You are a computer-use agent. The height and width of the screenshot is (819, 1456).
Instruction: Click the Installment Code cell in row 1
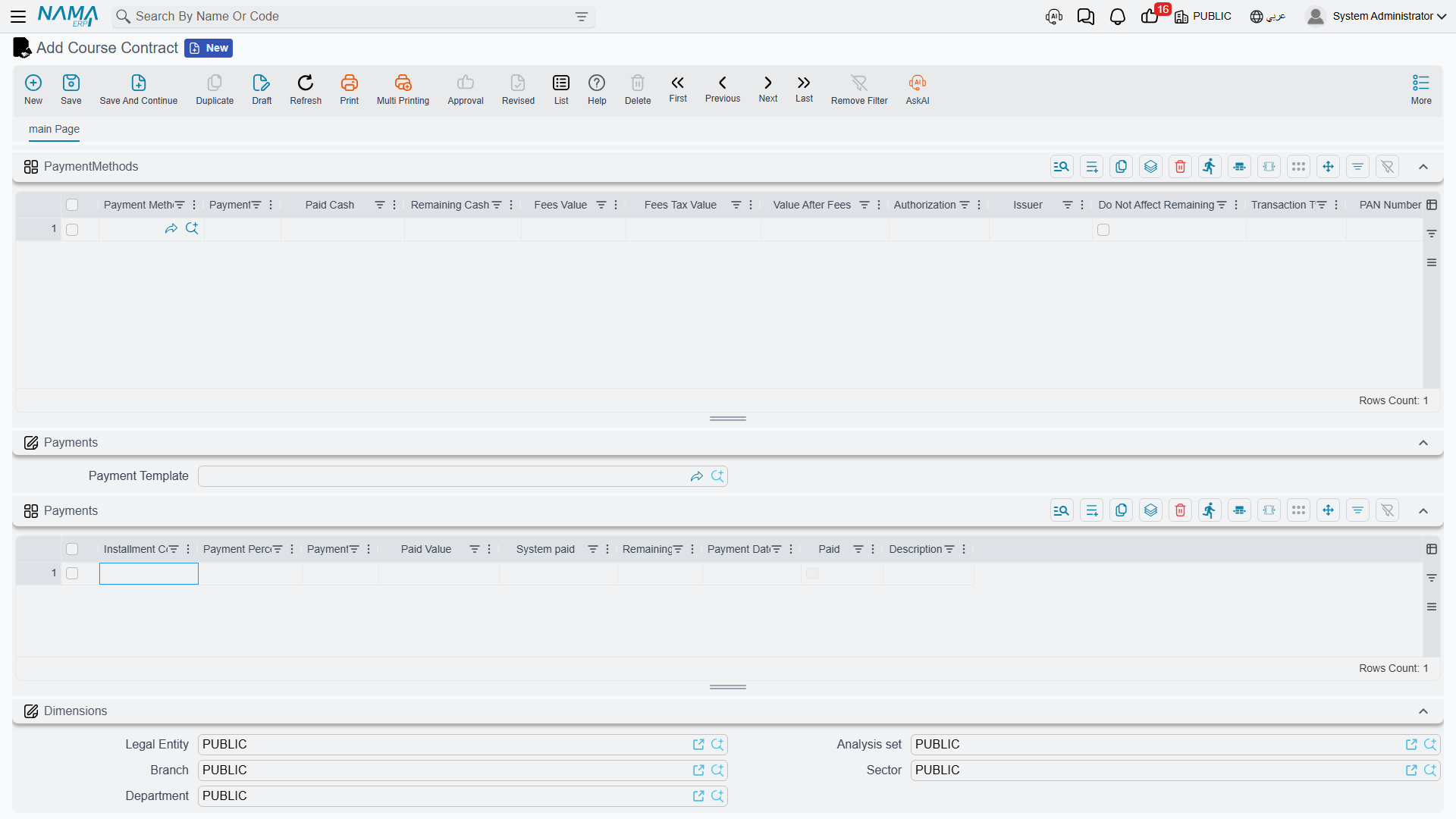149,573
